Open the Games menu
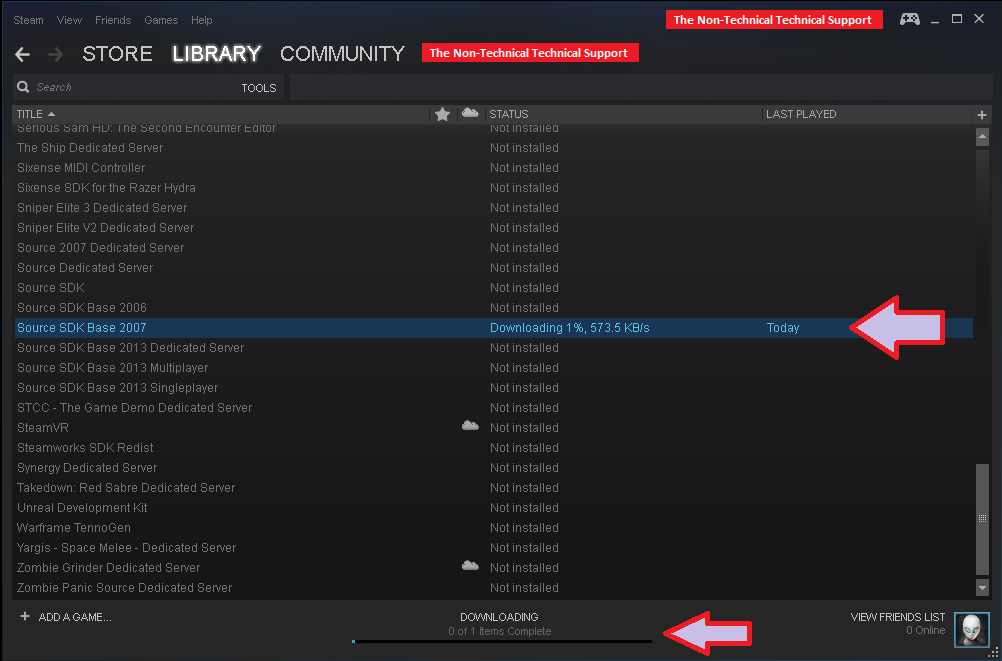Image resolution: width=1002 pixels, height=661 pixels. tap(161, 20)
